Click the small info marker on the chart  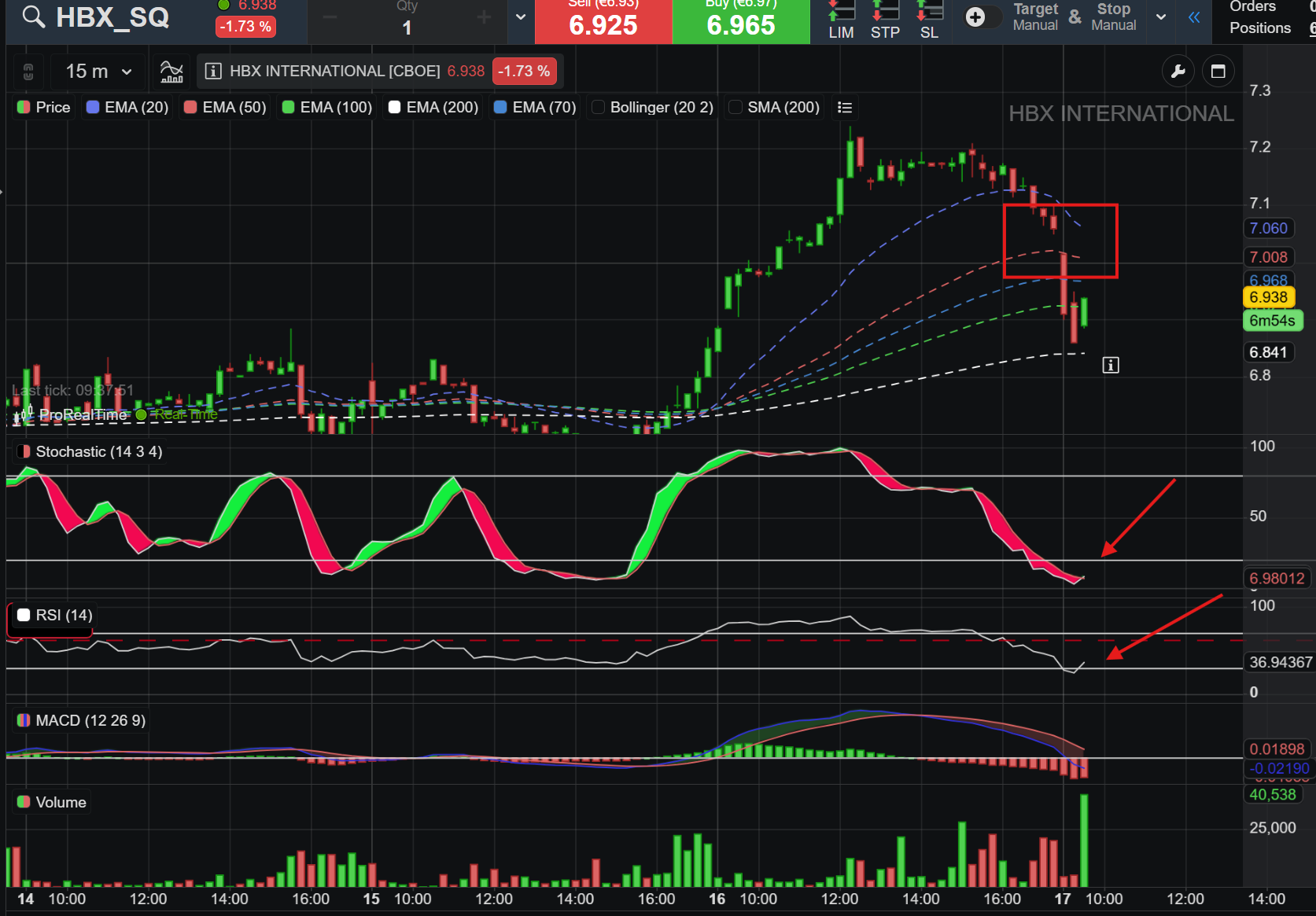pyautogui.click(x=1111, y=365)
